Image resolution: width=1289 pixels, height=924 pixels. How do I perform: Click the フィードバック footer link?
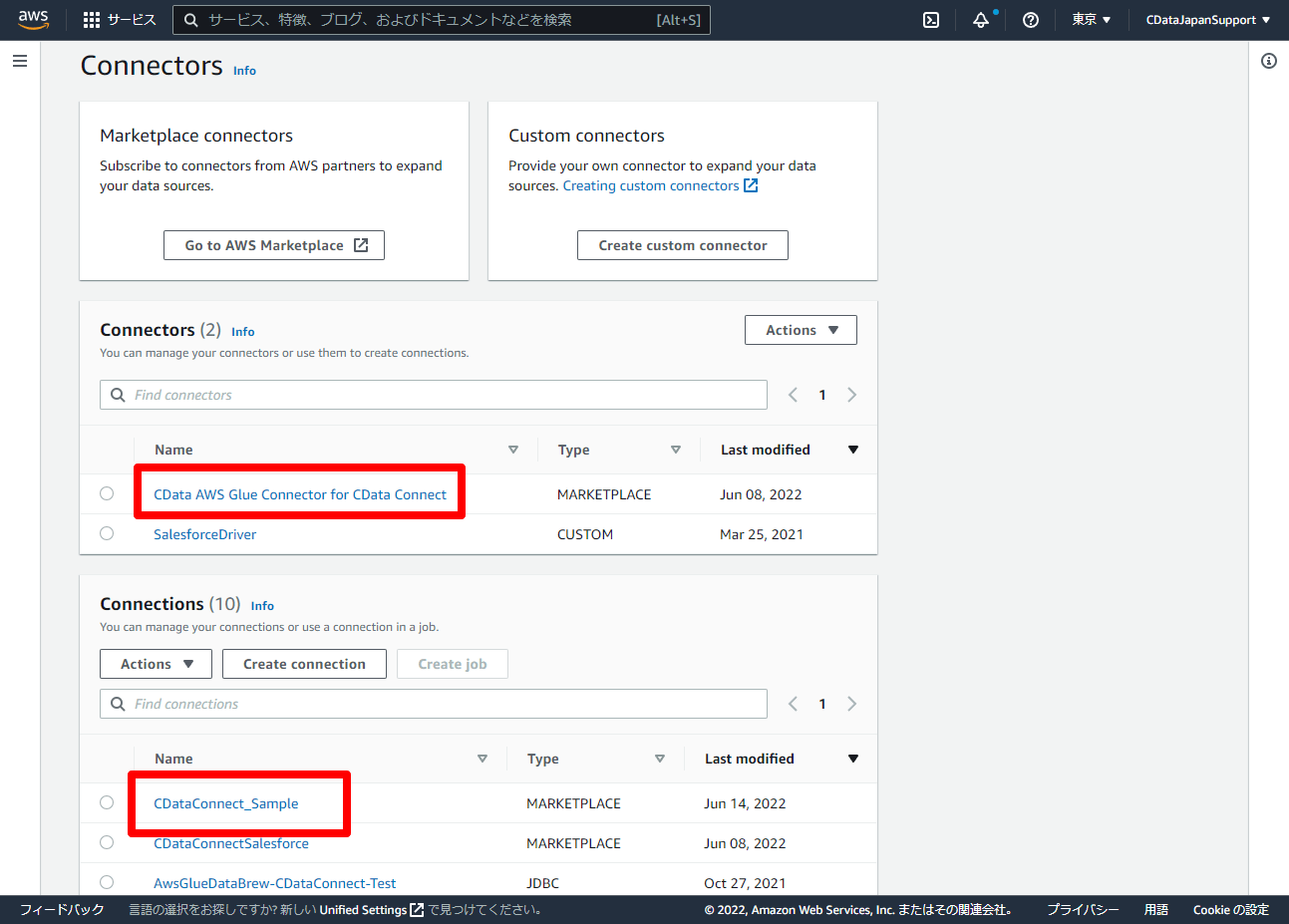pos(62,910)
